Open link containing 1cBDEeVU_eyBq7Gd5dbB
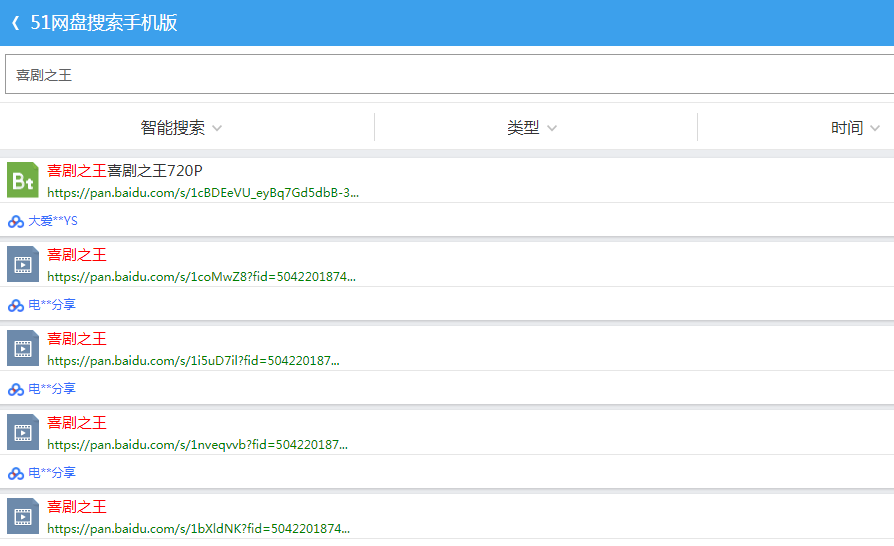The image size is (894, 546). (x=203, y=193)
